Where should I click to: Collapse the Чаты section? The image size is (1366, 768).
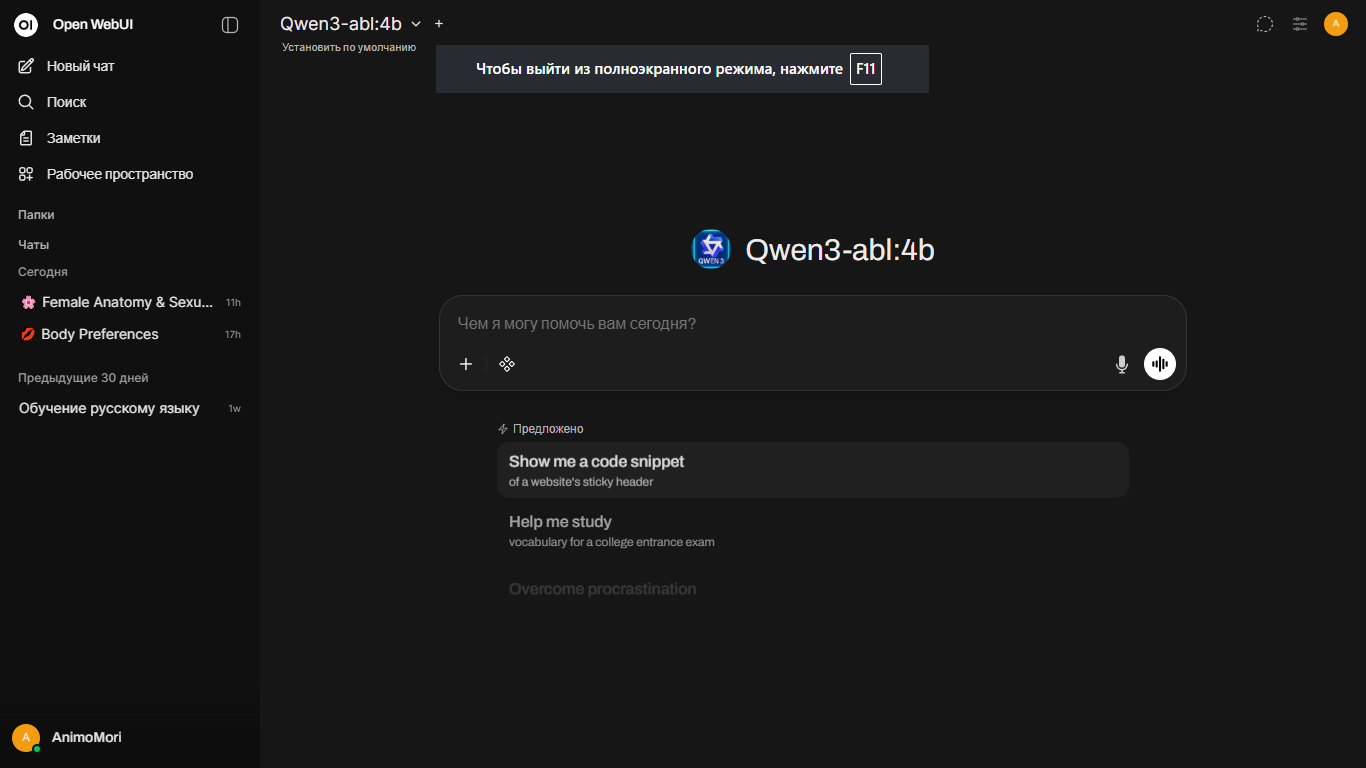point(33,245)
